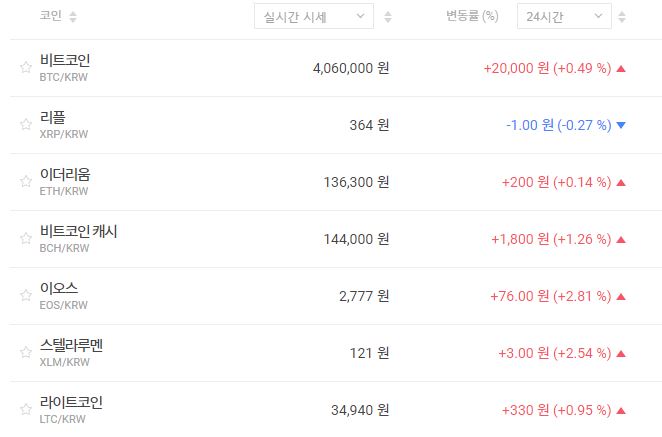662x437 pixels.
Task: Star Bitcoin BTC/KRW as favorite
Action: [x=26, y=68]
